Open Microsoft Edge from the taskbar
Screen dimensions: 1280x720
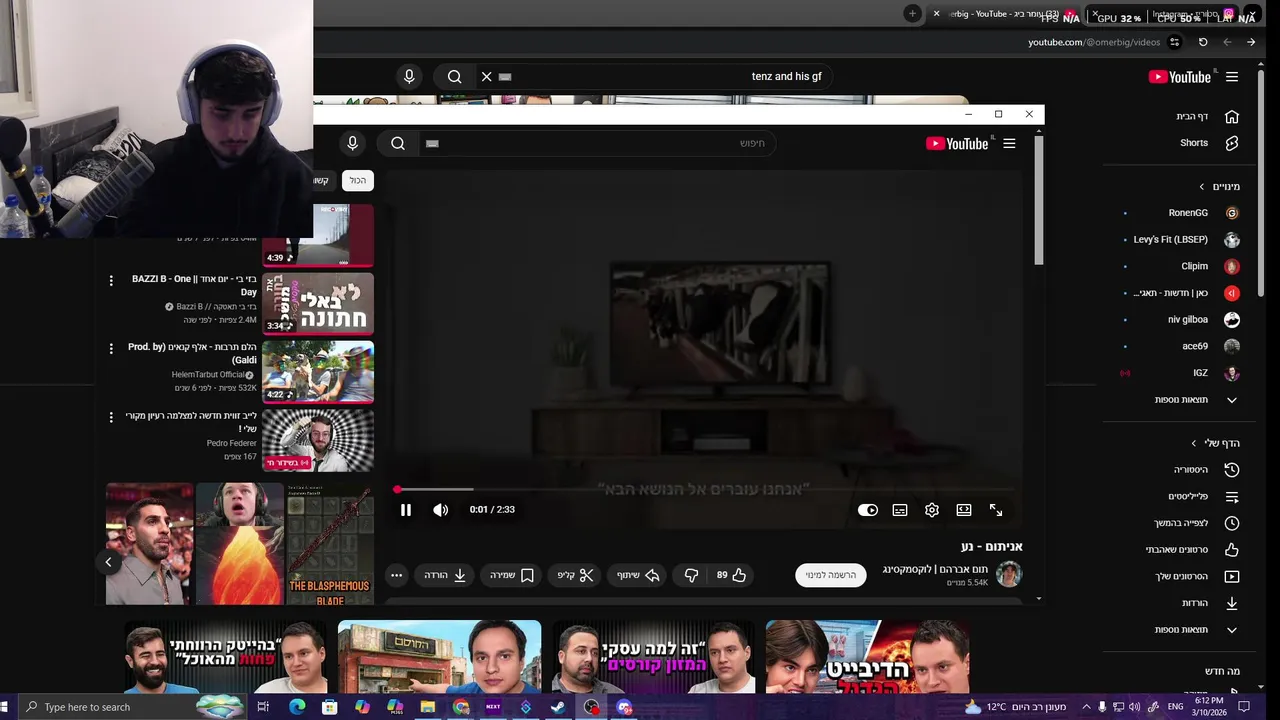297,707
